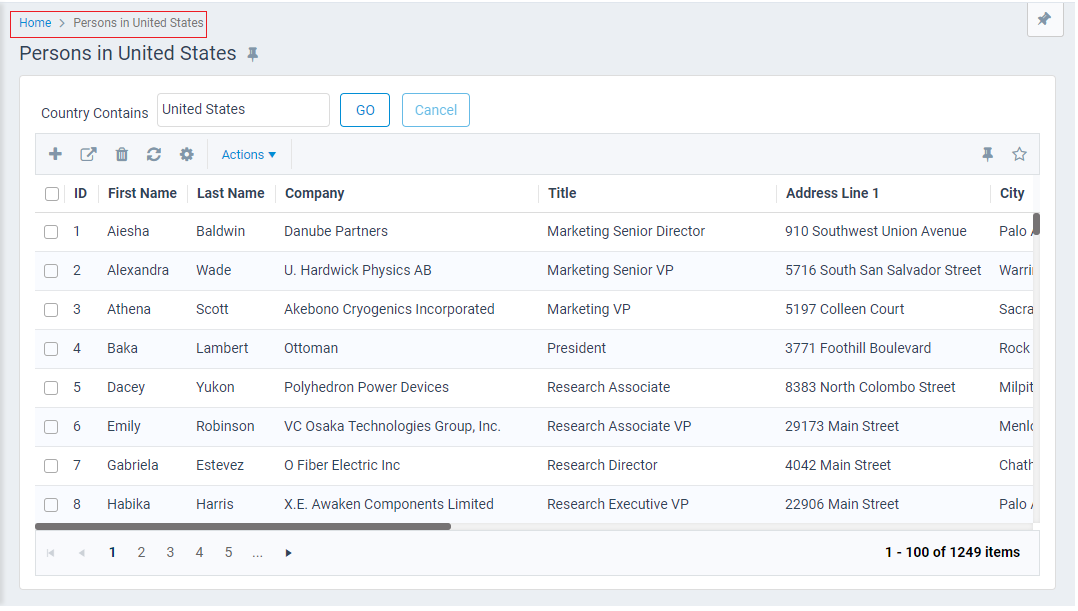Mark grid as favorite with the star icon
The width and height of the screenshot is (1078, 611).
(1019, 154)
